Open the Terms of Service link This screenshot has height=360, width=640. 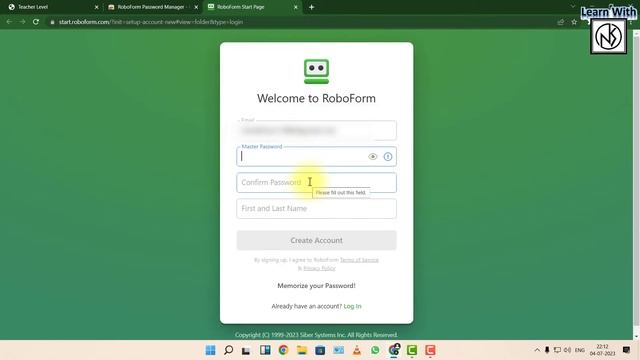[359, 260]
